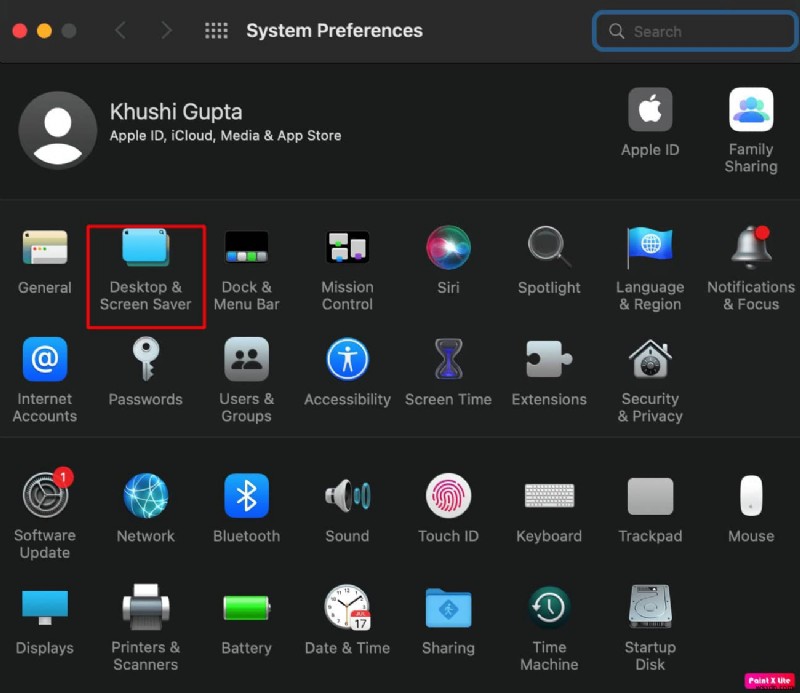This screenshot has width=800, height=693.
Task: Open Software Update pane
Action: [x=46, y=495]
